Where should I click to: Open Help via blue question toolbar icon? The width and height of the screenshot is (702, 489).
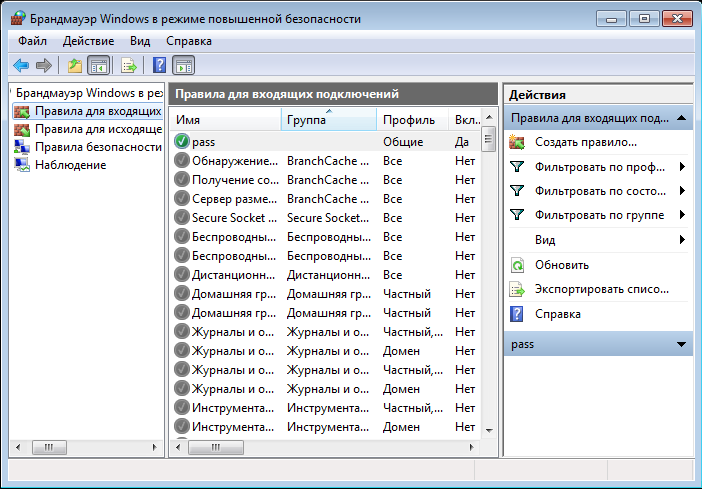(x=158, y=66)
